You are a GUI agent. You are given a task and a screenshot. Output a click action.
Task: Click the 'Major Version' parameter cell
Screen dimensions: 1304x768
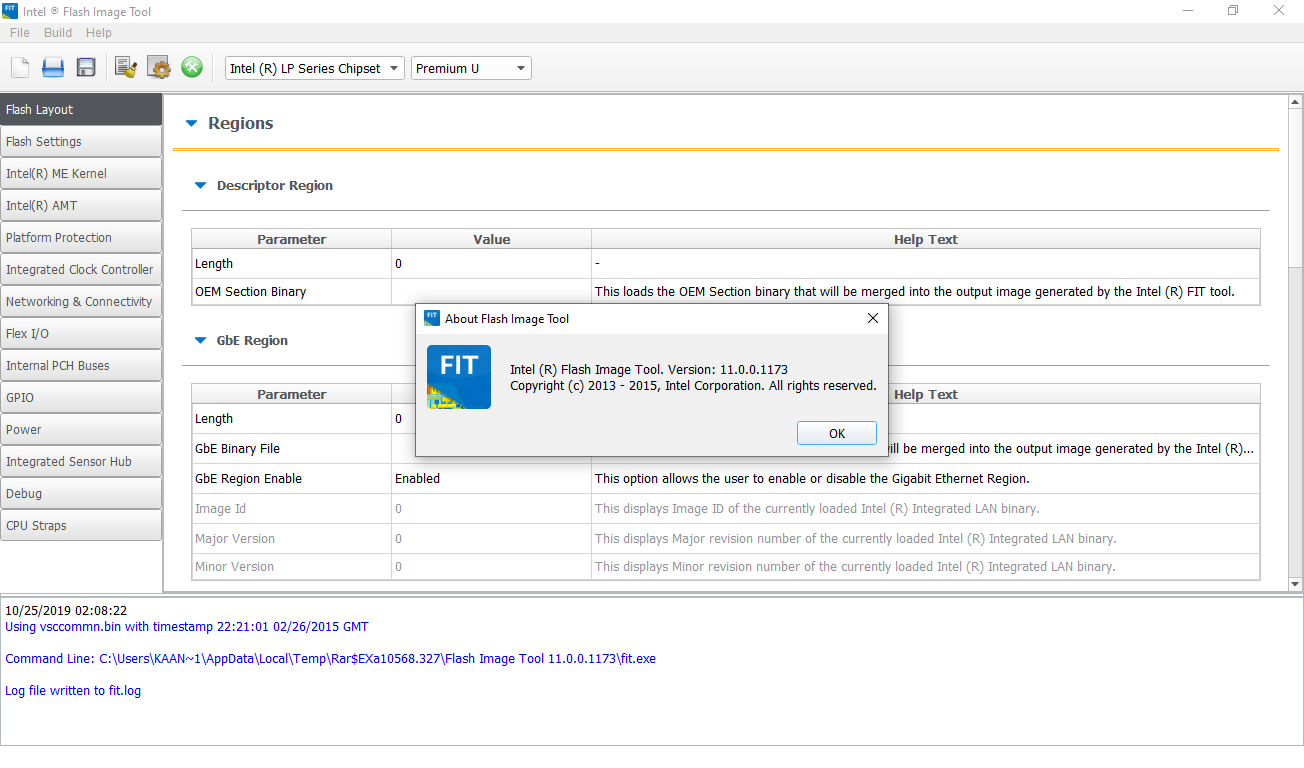click(292, 539)
